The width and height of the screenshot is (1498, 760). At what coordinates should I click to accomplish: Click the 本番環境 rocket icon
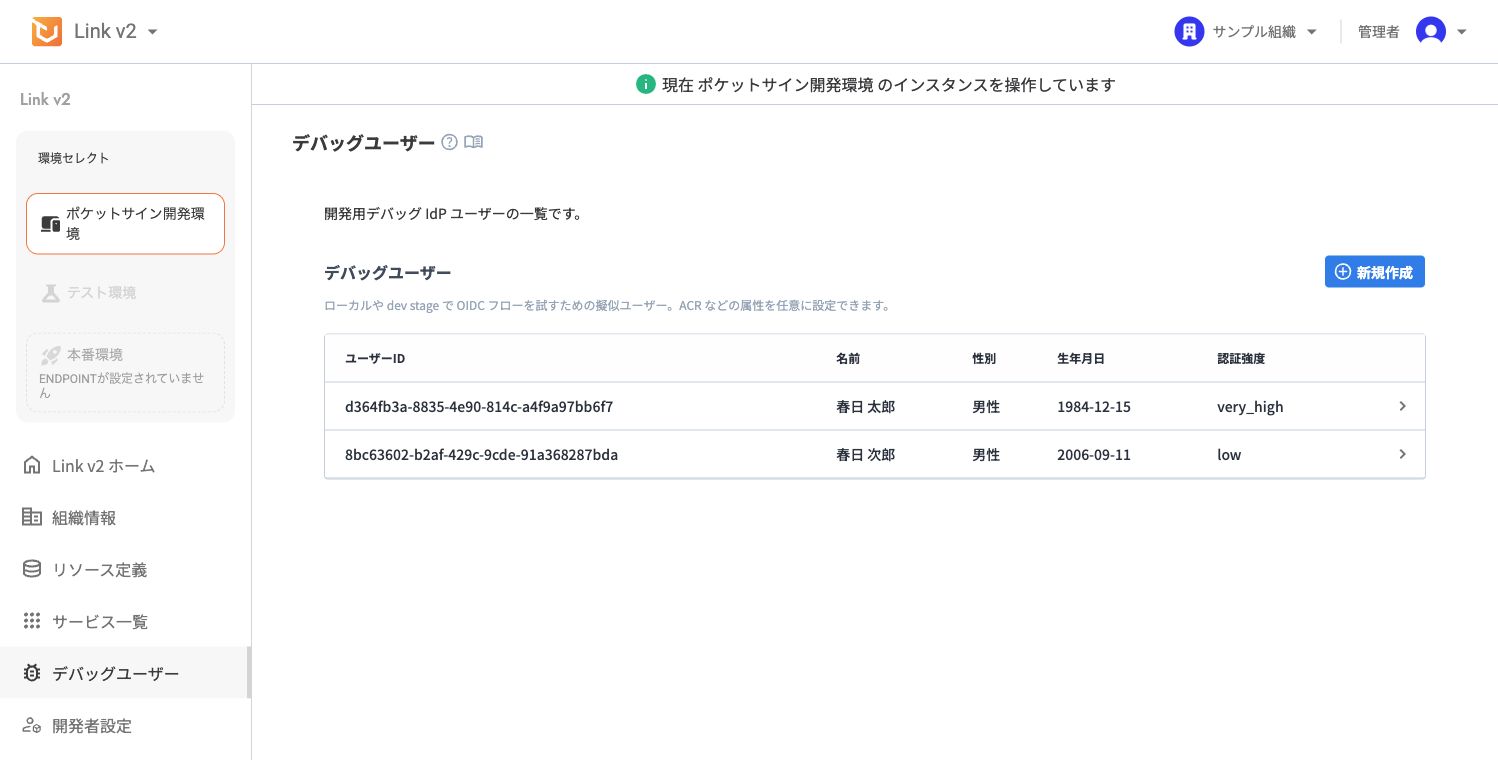click(x=50, y=355)
